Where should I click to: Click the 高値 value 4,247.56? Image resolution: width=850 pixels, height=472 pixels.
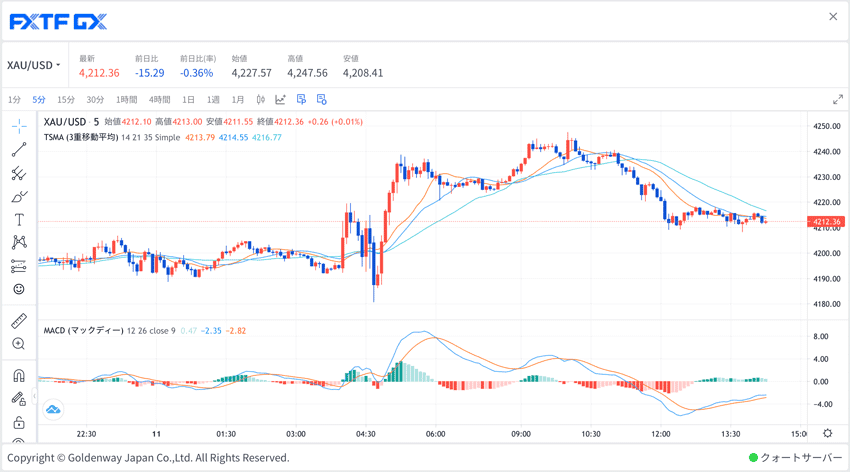[307, 73]
